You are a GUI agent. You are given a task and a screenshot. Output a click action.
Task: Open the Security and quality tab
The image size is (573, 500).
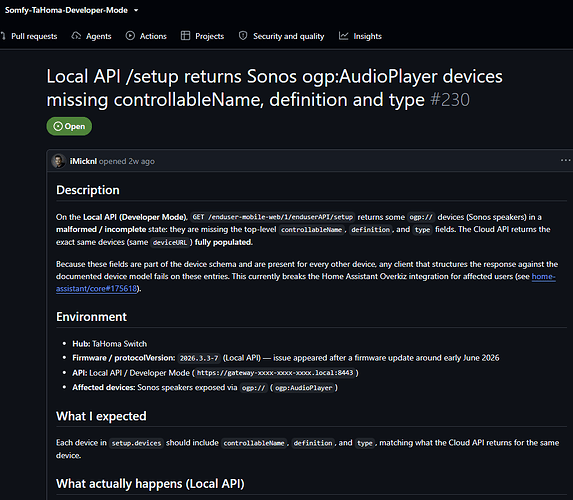(281, 36)
